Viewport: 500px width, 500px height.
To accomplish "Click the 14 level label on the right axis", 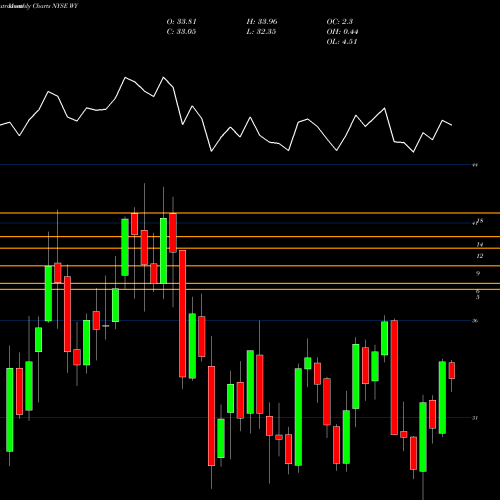I will point(479,245).
